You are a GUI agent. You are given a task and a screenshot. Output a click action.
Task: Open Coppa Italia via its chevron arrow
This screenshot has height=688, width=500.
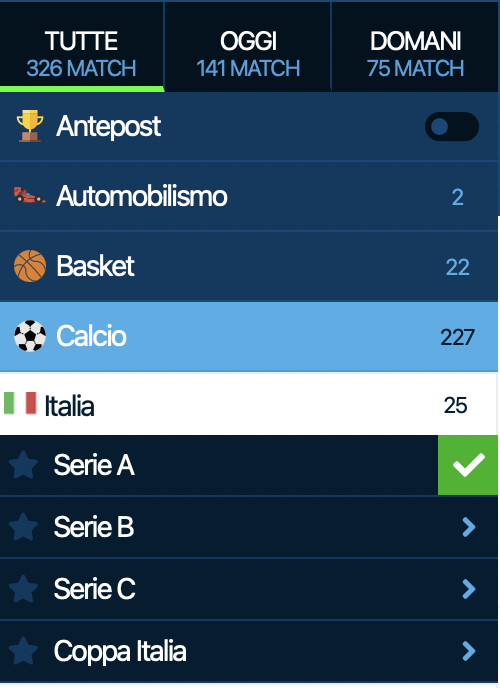click(469, 651)
